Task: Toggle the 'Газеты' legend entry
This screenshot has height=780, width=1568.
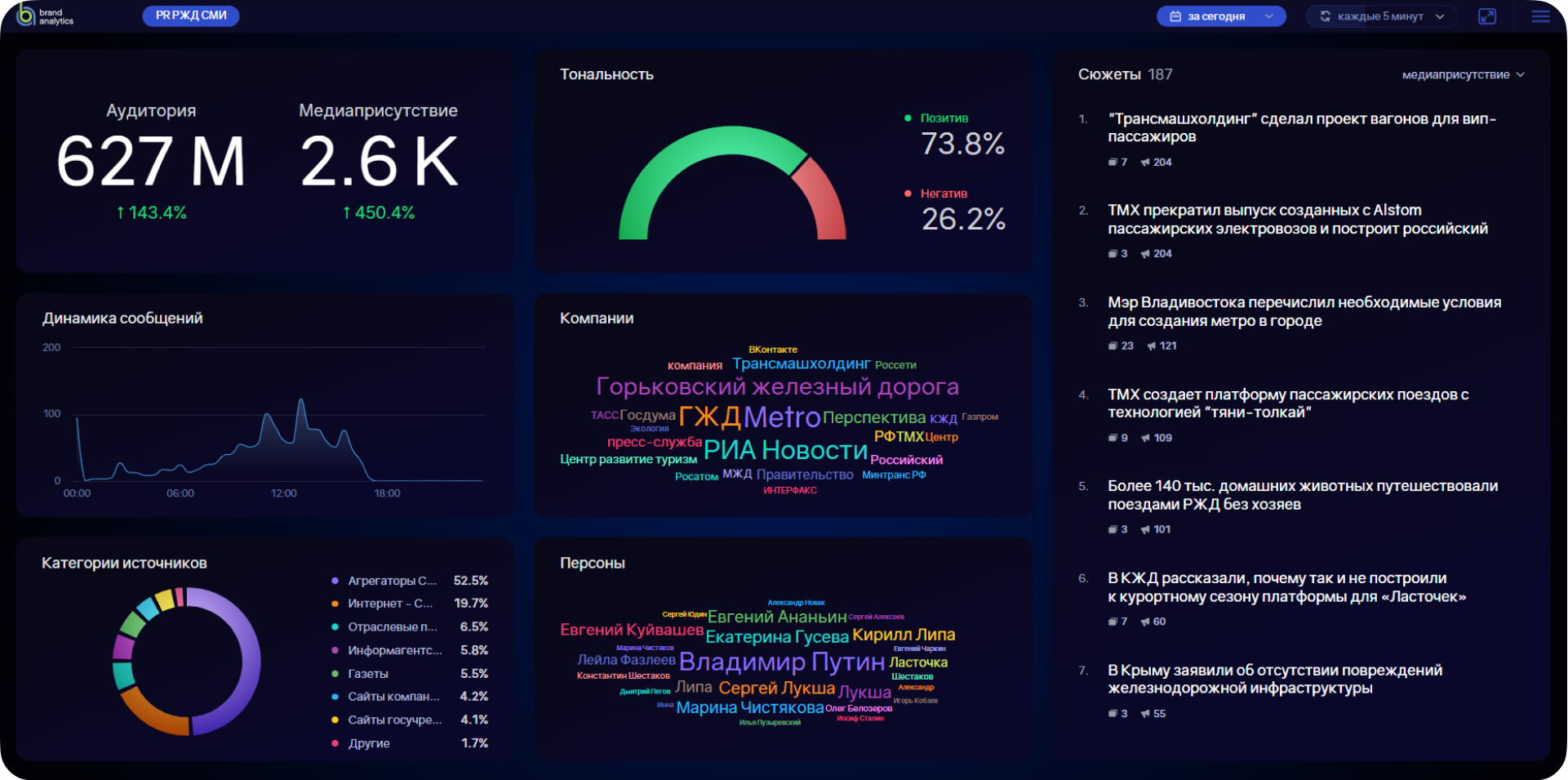Action: (367, 674)
